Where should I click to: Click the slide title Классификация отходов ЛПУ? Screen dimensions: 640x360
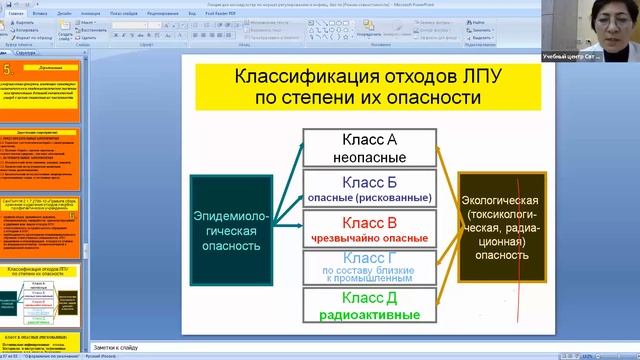coord(368,87)
